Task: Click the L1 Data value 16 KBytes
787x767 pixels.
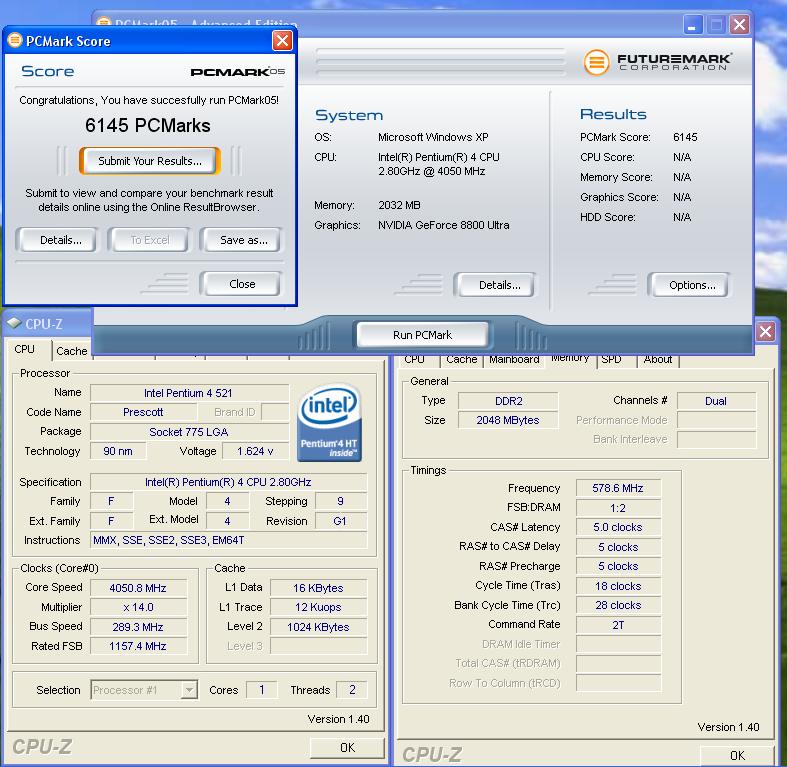Action: point(318,588)
